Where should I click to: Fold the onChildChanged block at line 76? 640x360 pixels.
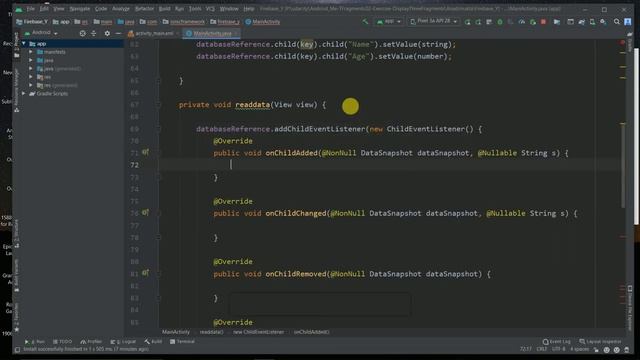(x=159, y=213)
